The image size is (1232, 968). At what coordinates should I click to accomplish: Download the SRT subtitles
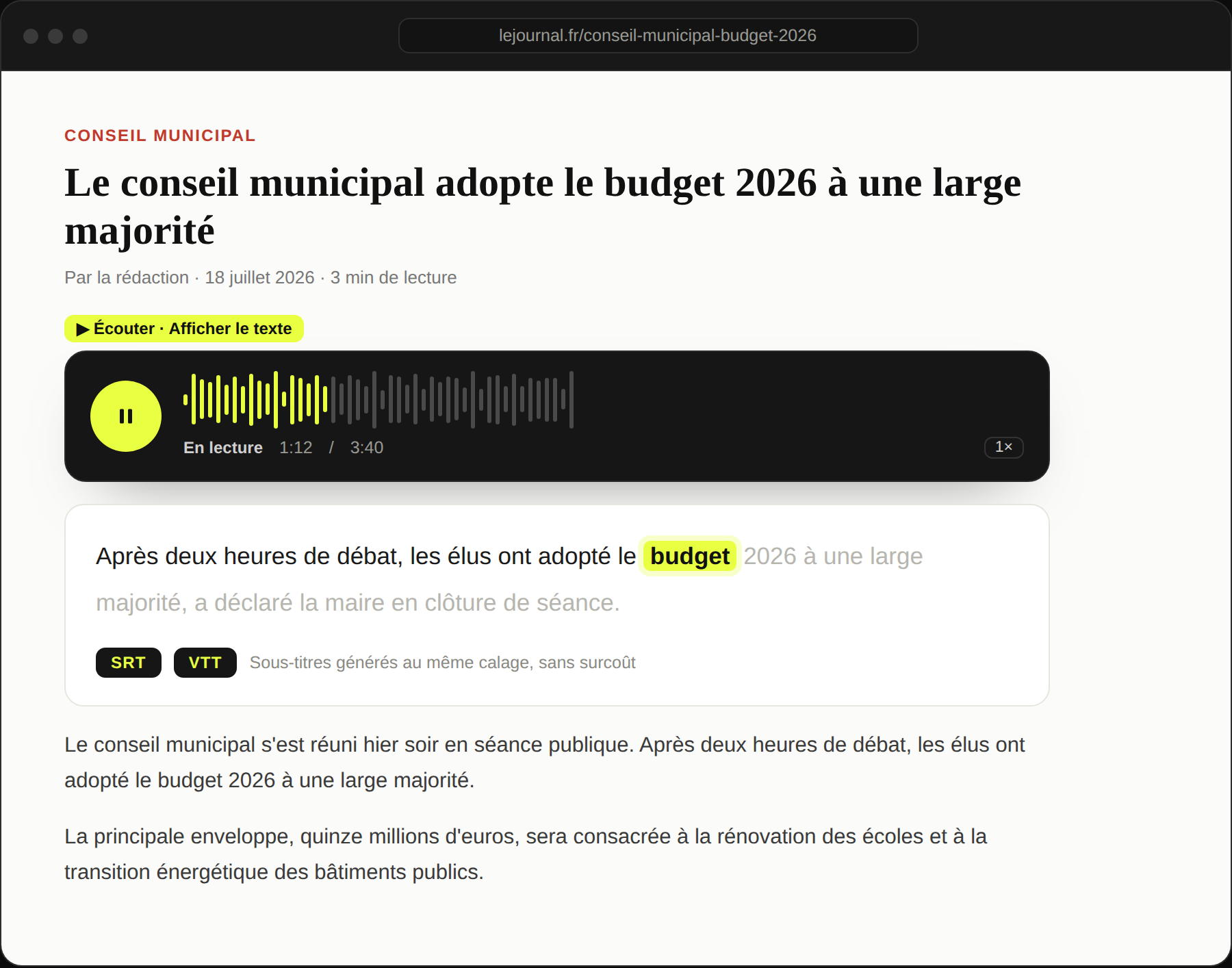coord(129,663)
